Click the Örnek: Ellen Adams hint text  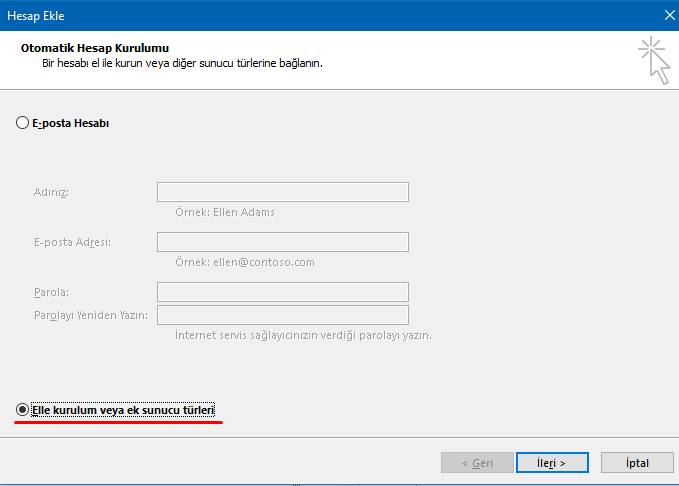coord(225,212)
